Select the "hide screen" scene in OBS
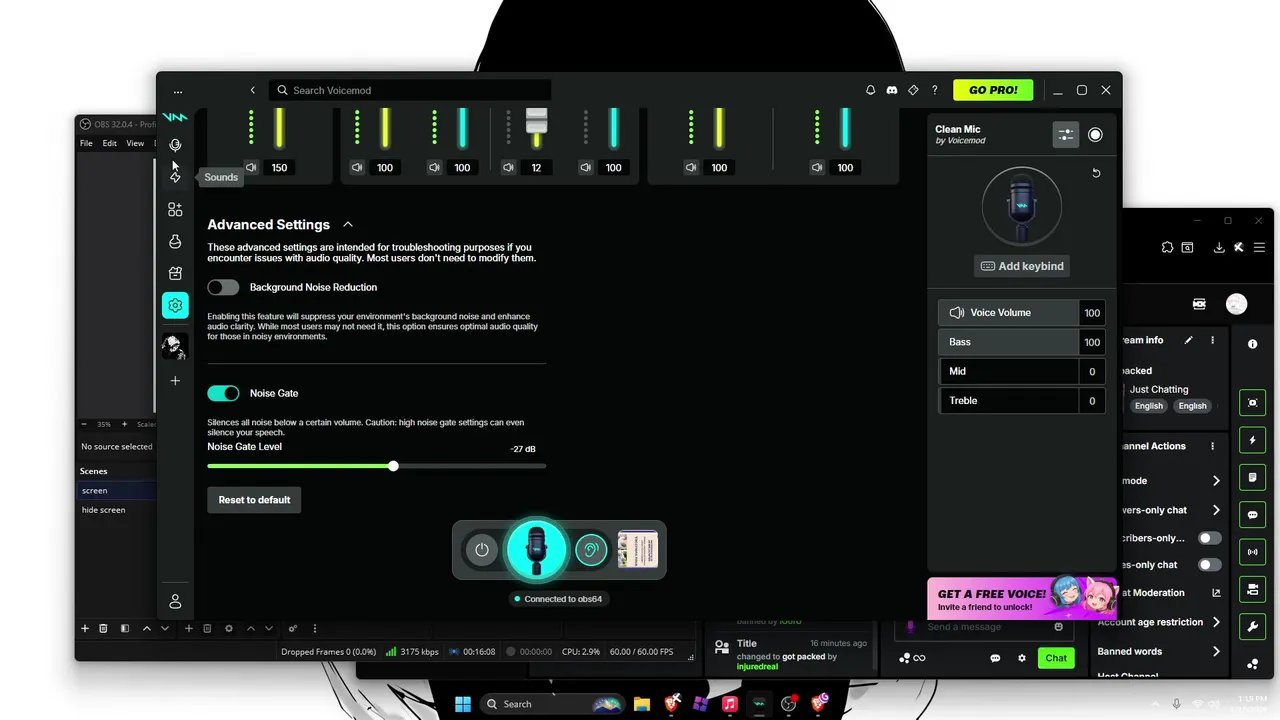Viewport: 1280px width, 720px height. pos(117,510)
